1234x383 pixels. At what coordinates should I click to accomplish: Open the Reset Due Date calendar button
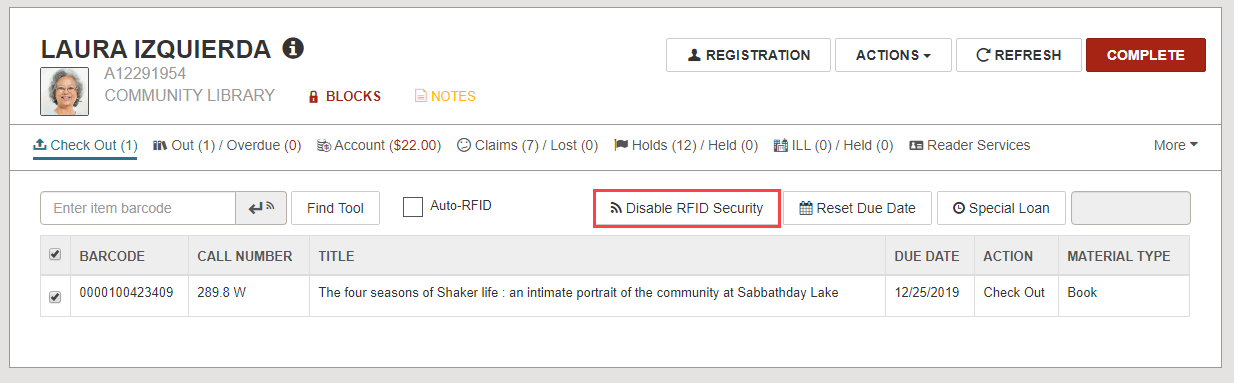(x=858, y=208)
